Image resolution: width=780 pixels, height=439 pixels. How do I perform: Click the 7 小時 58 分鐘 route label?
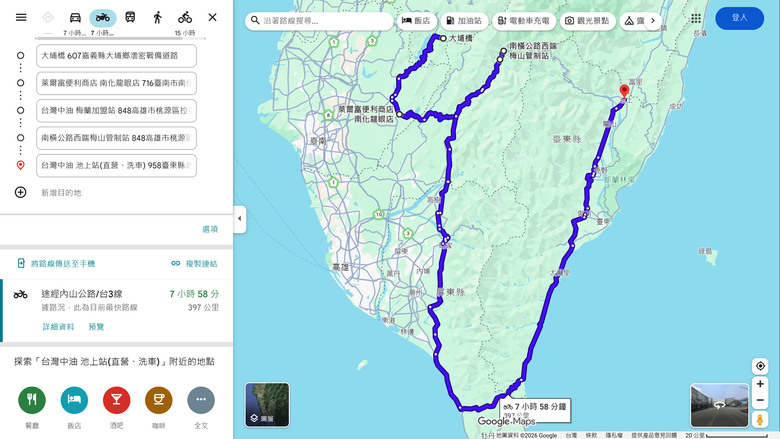(535, 410)
